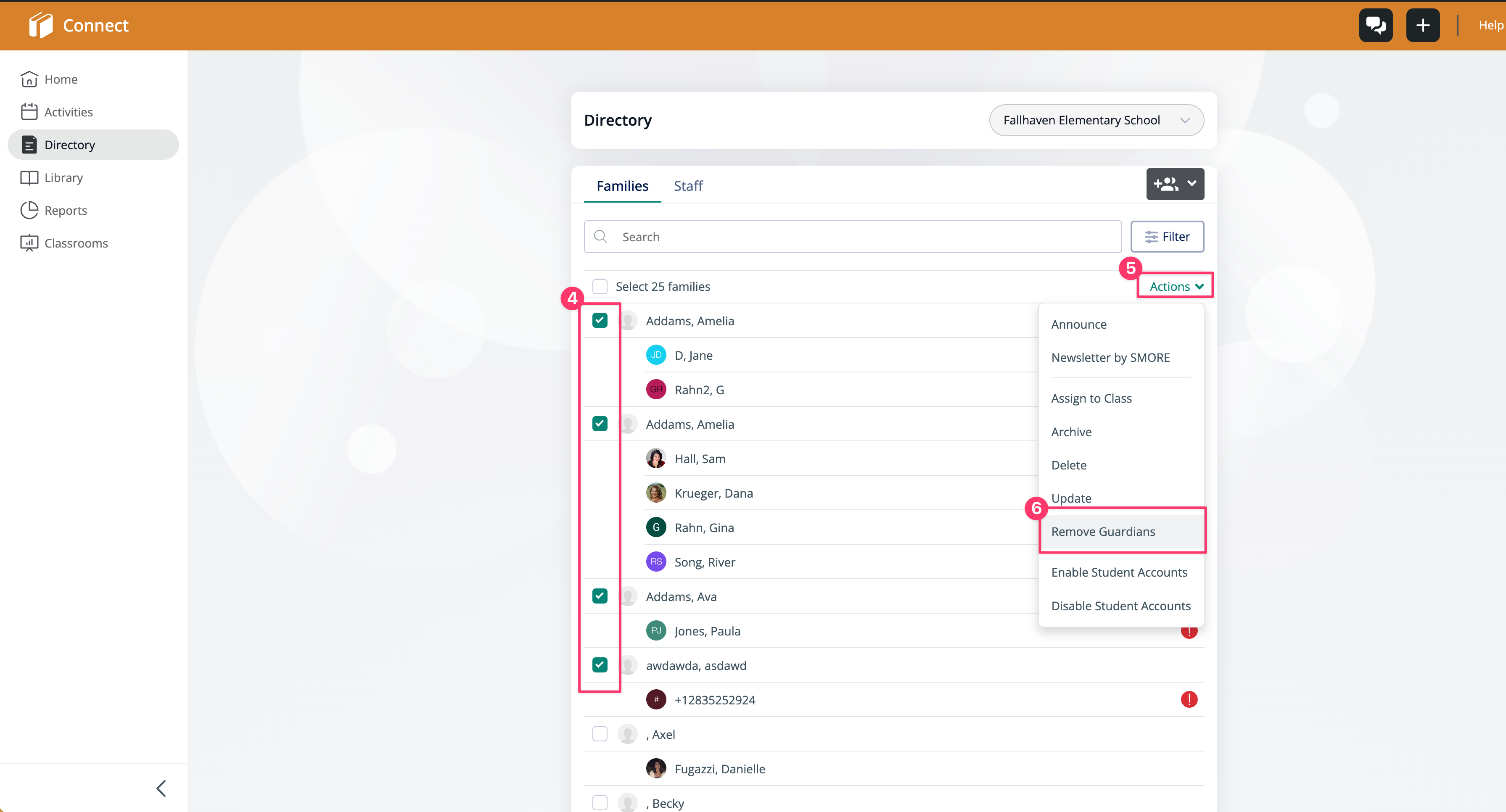Click the placeholder avatar for awdawda, asdawd

click(629, 665)
